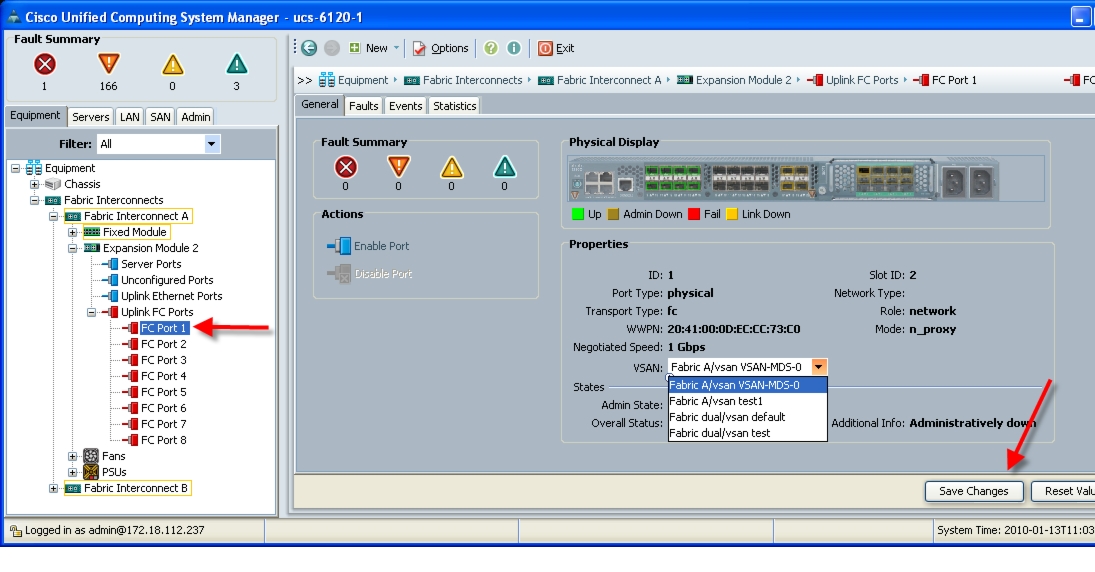Screen dimensions: 1095x572
Task: Select Unconfigured Ports in tree
Action: click(x=167, y=280)
